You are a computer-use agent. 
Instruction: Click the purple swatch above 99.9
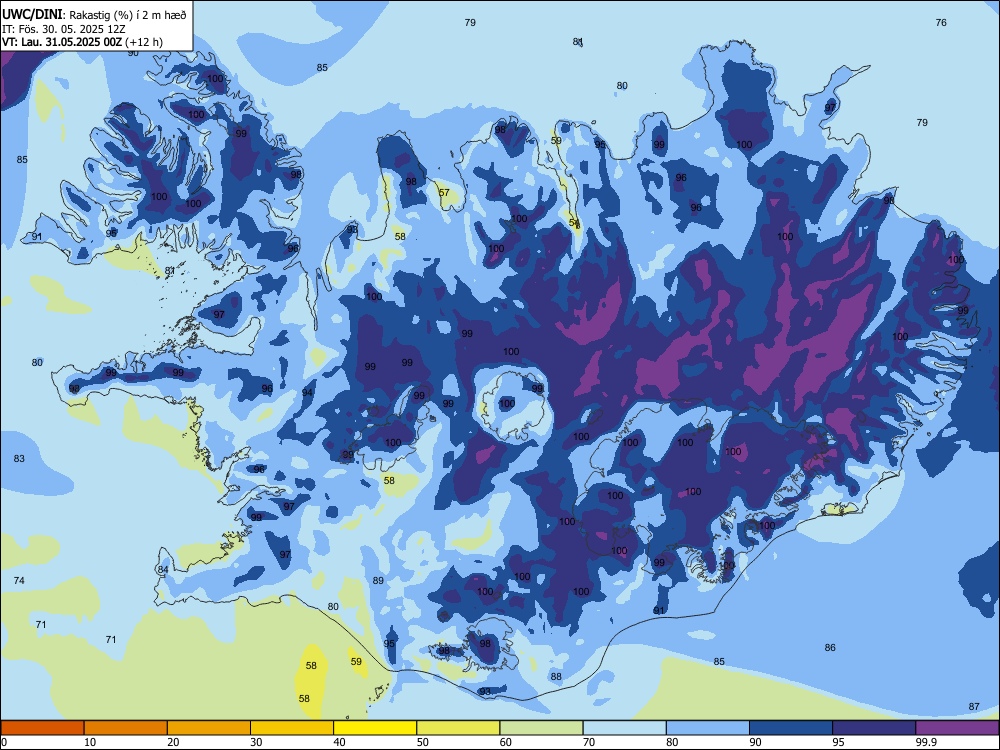(x=957, y=728)
